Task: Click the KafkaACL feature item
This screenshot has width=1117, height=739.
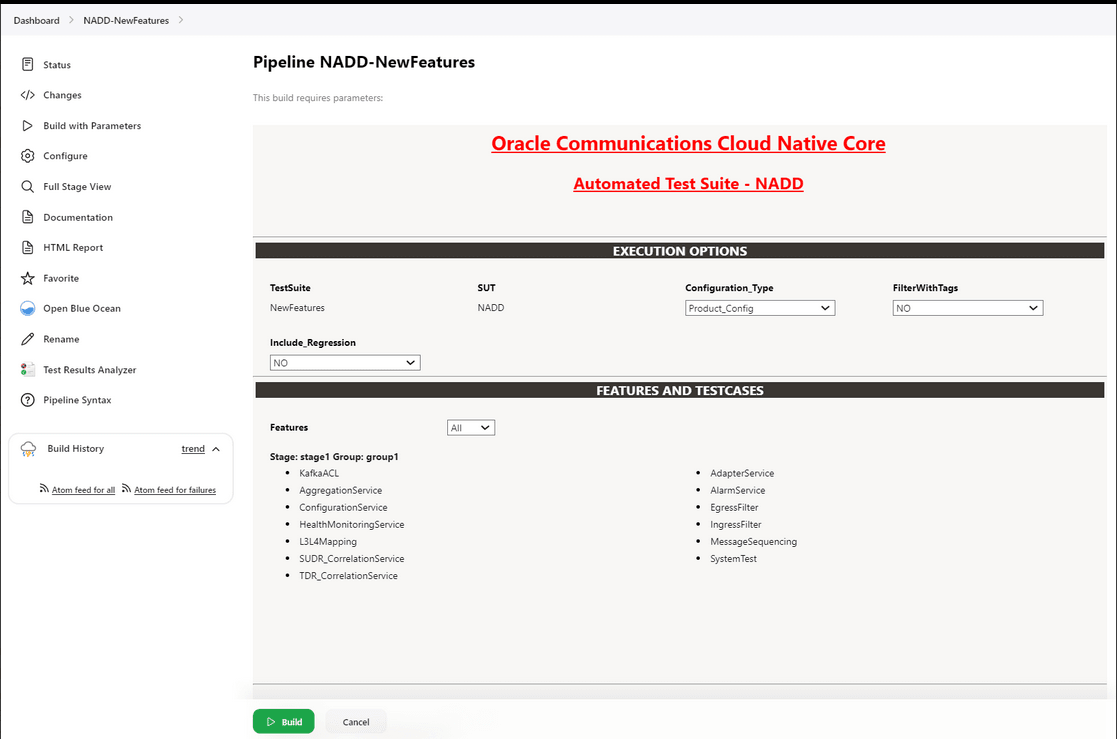Action: [318, 473]
